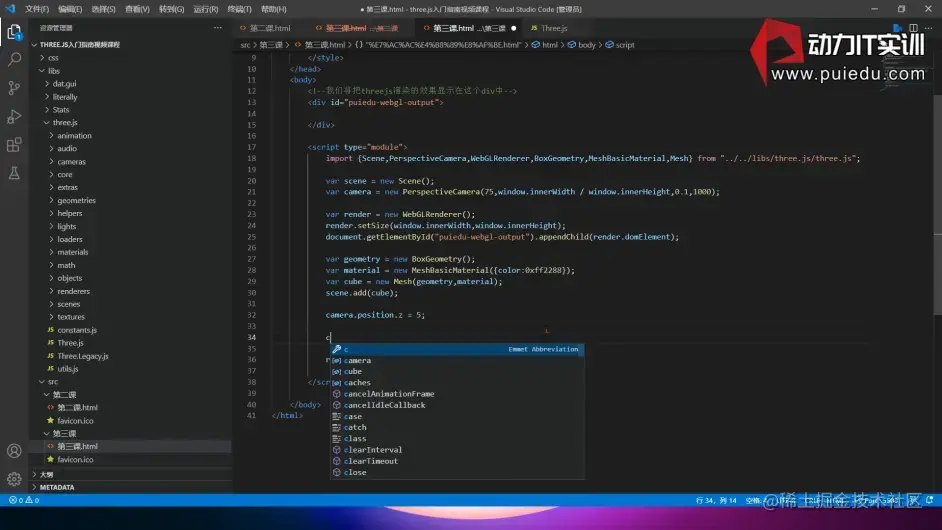Viewport: 942px width, 530px height.
Task: Open utils.js file
Action: tap(68, 369)
